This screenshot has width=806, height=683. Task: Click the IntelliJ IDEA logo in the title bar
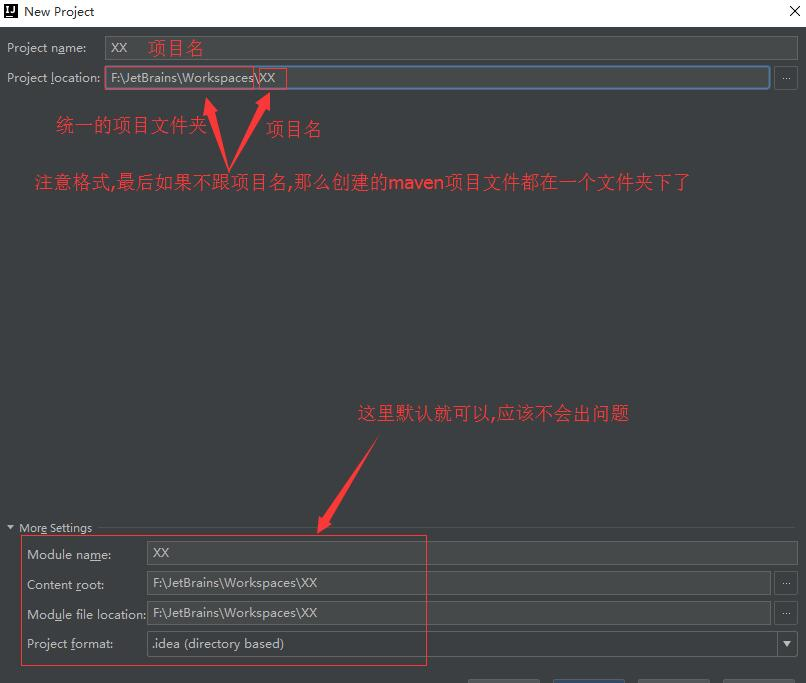pos(14,11)
